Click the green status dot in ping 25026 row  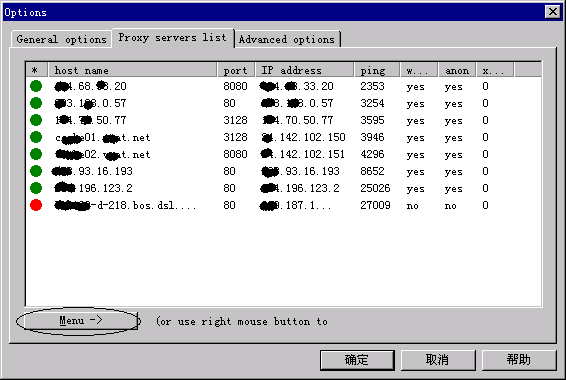click(36, 188)
